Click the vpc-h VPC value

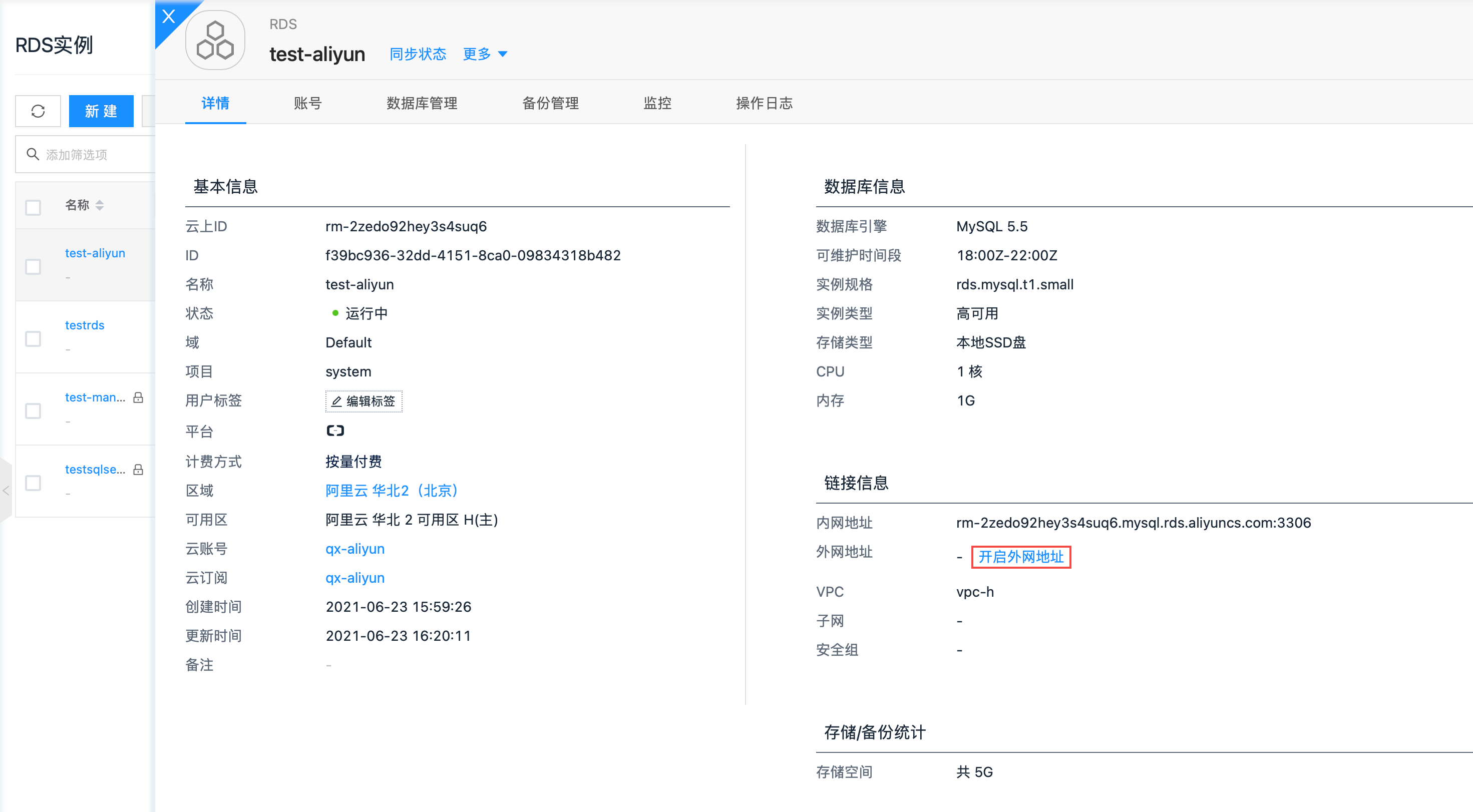[x=975, y=592]
